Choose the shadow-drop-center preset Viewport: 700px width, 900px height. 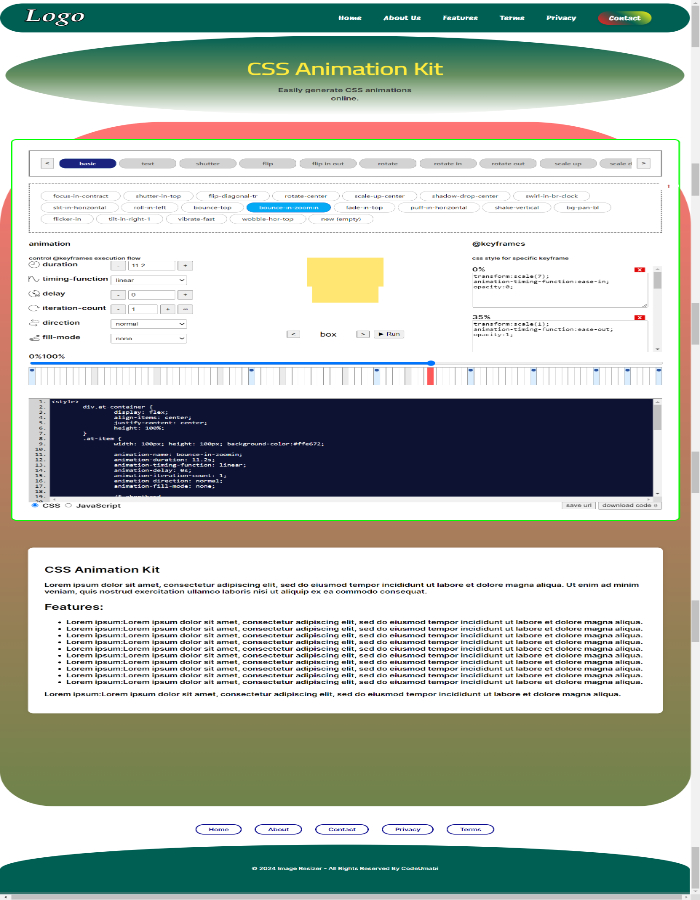click(465, 196)
